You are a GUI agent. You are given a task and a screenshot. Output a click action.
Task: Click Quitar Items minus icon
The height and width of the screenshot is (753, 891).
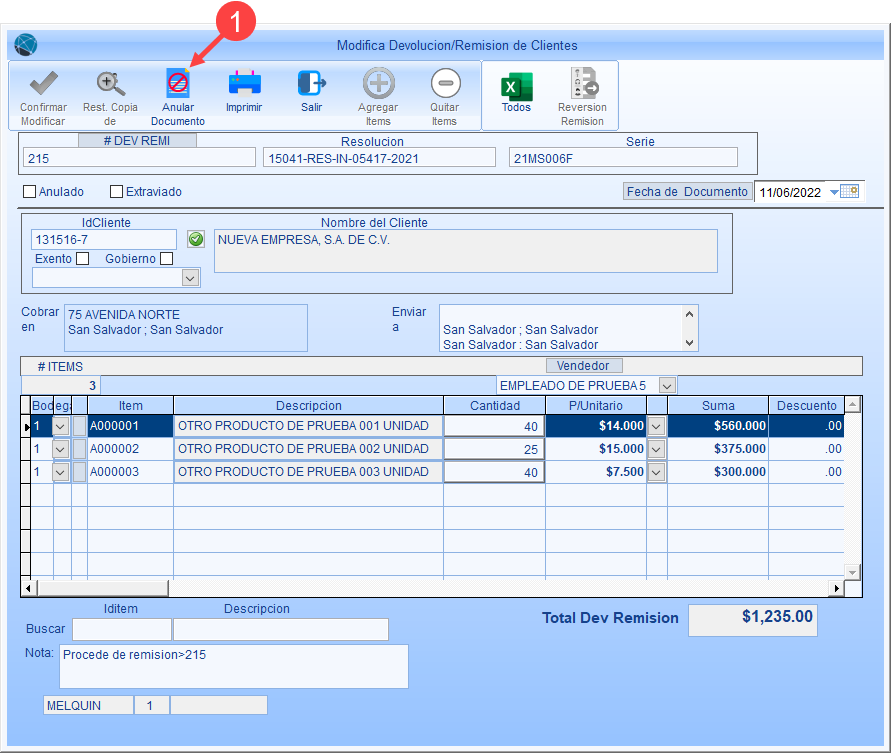[x=446, y=83]
